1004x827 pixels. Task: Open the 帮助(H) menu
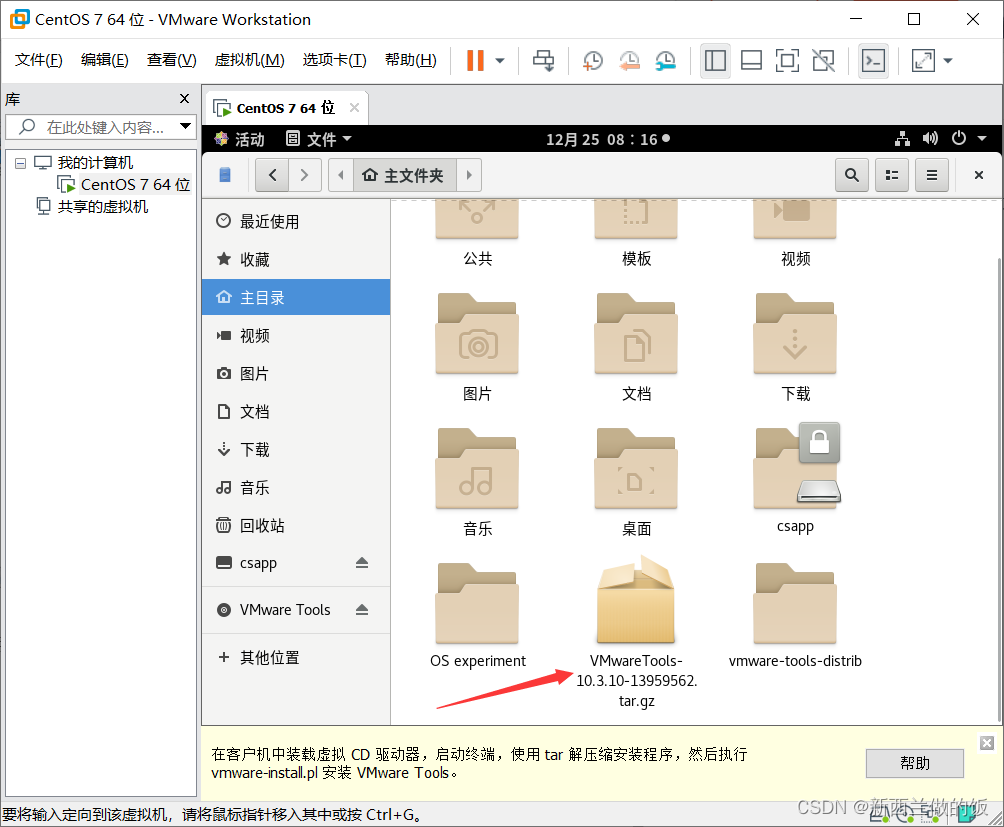coord(410,60)
